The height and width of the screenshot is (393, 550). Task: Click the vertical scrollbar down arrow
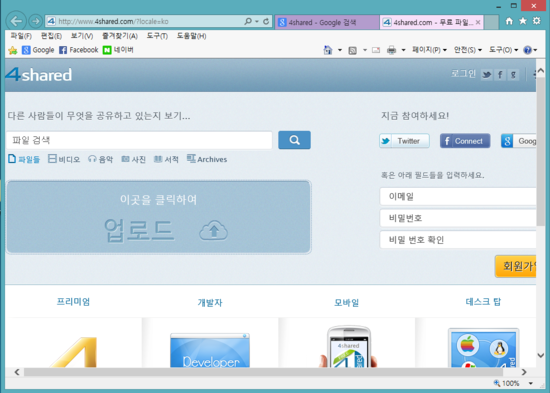tap(541, 355)
